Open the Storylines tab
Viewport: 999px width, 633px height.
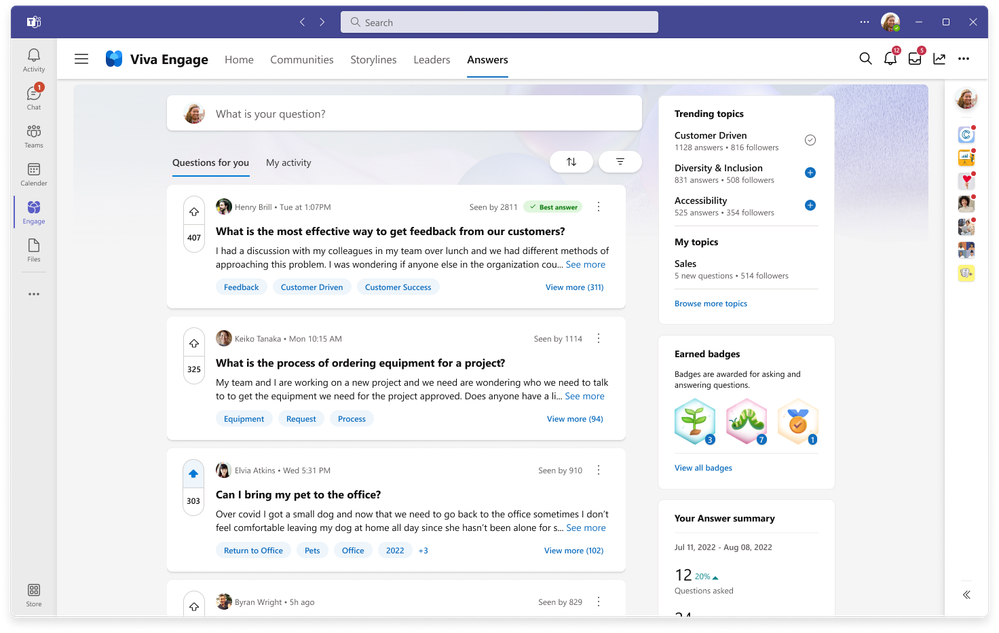pyautogui.click(x=373, y=59)
